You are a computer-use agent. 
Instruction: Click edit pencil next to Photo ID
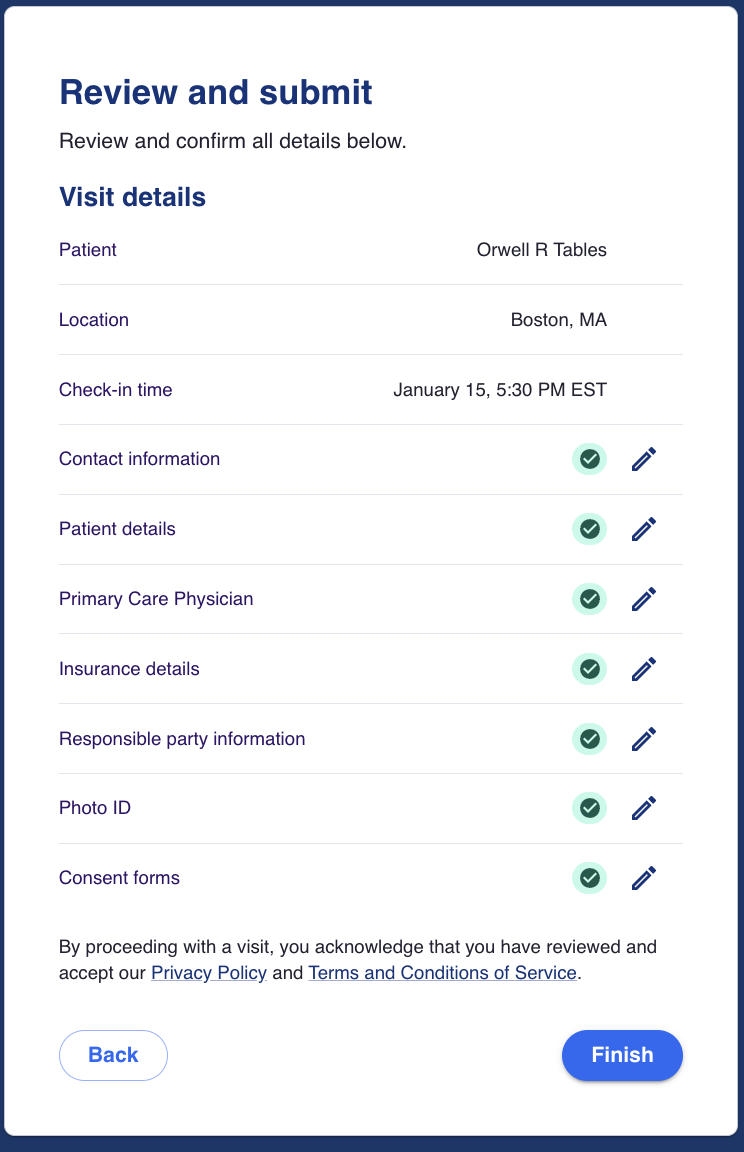(644, 808)
